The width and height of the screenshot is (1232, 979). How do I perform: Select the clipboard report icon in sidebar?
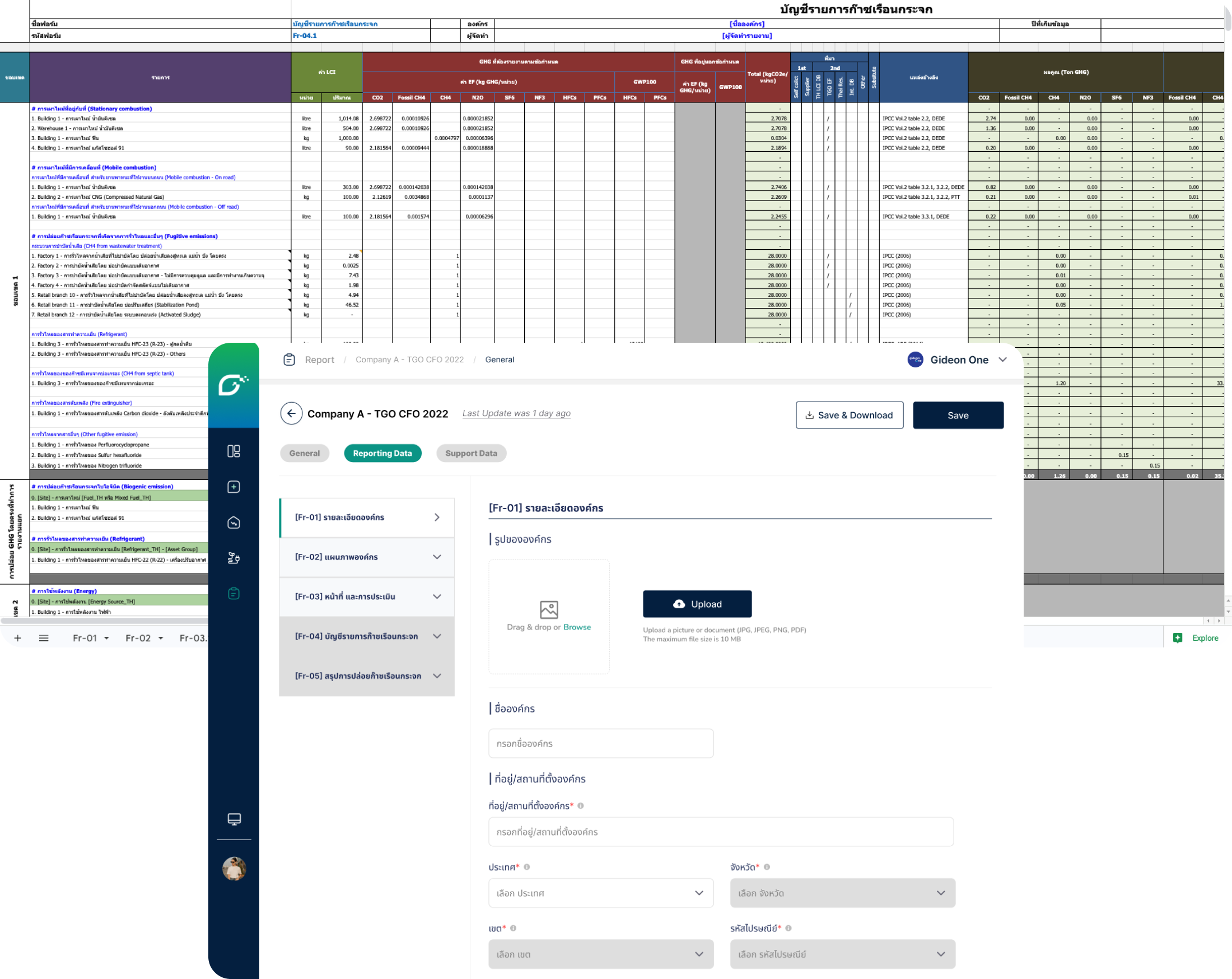(234, 594)
